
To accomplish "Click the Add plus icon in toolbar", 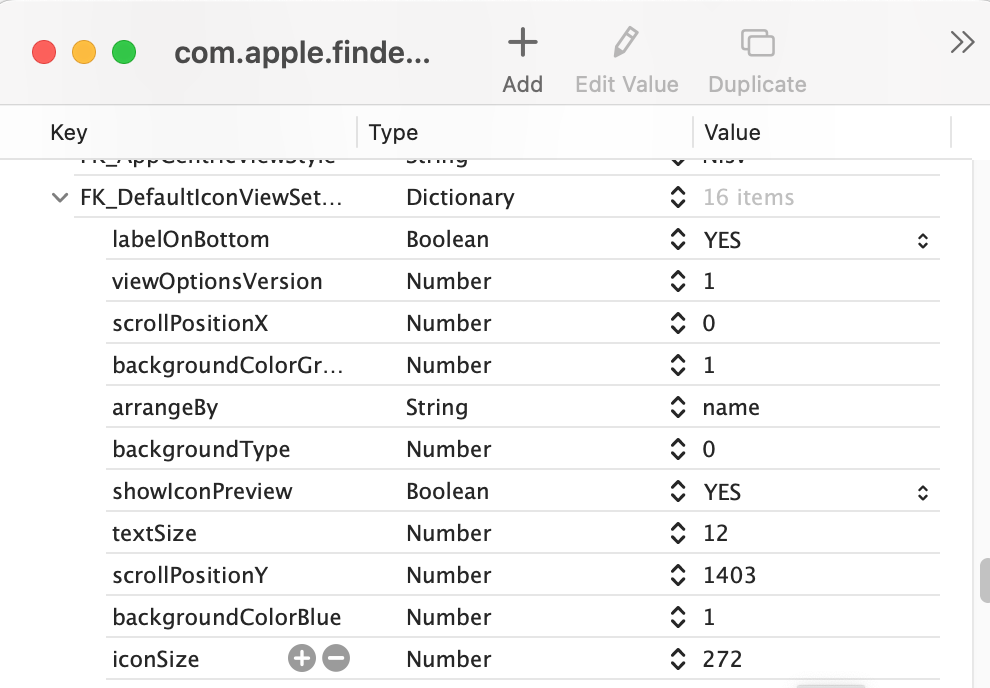I will [x=522, y=43].
